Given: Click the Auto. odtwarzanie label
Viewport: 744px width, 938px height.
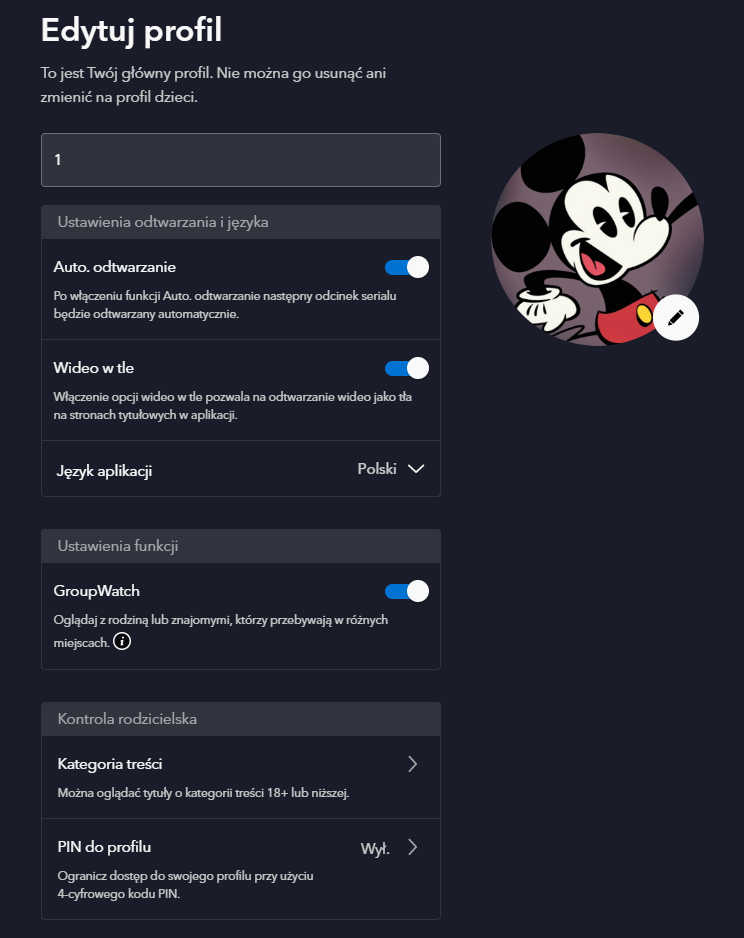Looking at the screenshot, I should pos(115,267).
